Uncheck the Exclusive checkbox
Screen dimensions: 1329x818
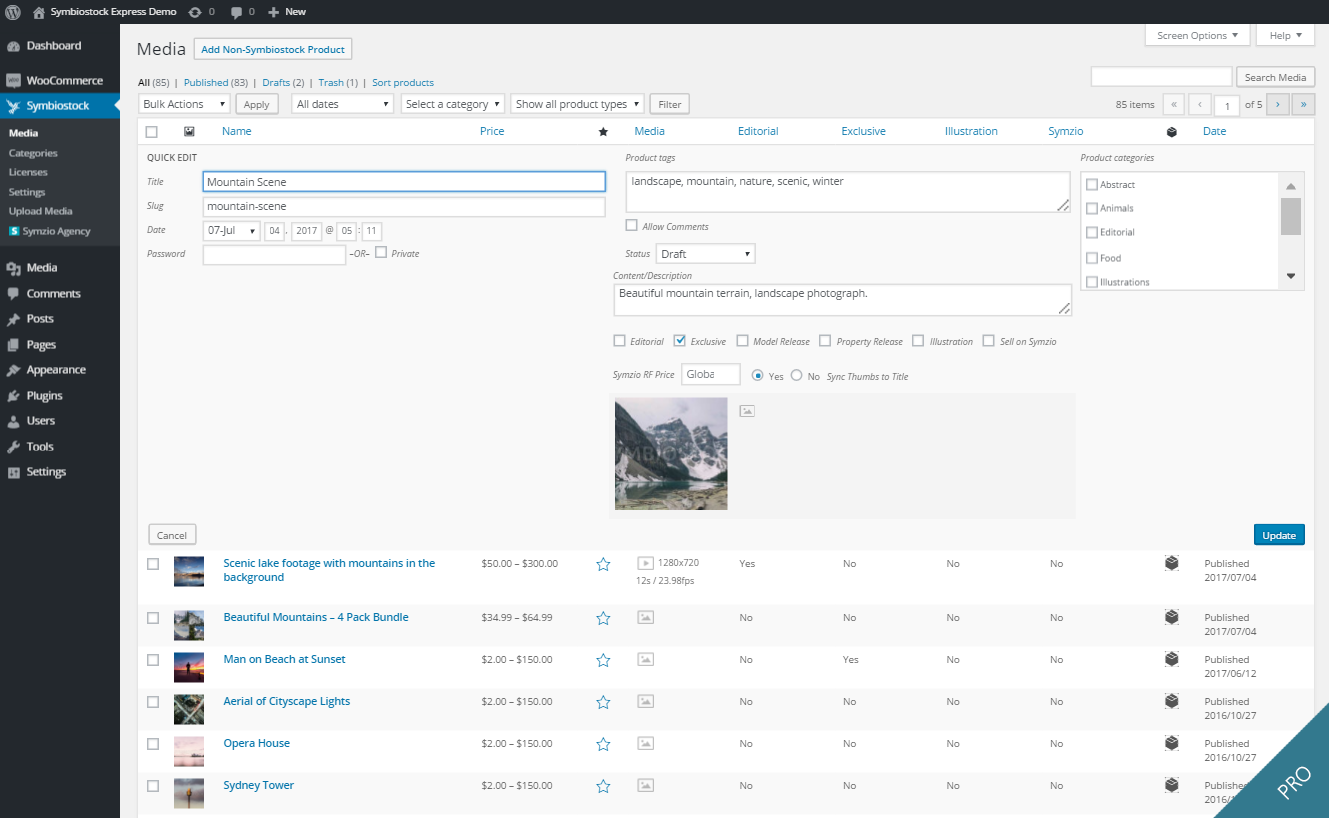pyautogui.click(x=680, y=341)
